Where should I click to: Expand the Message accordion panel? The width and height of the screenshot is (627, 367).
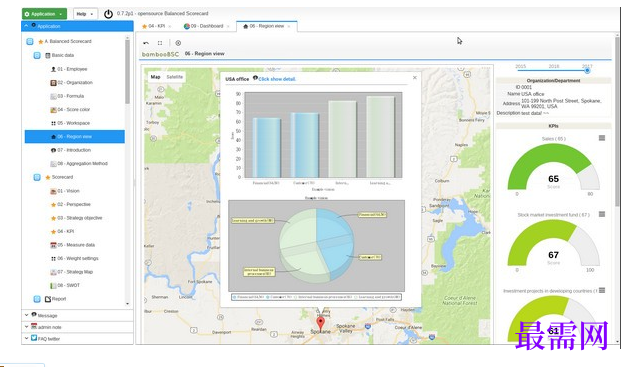(77, 315)
